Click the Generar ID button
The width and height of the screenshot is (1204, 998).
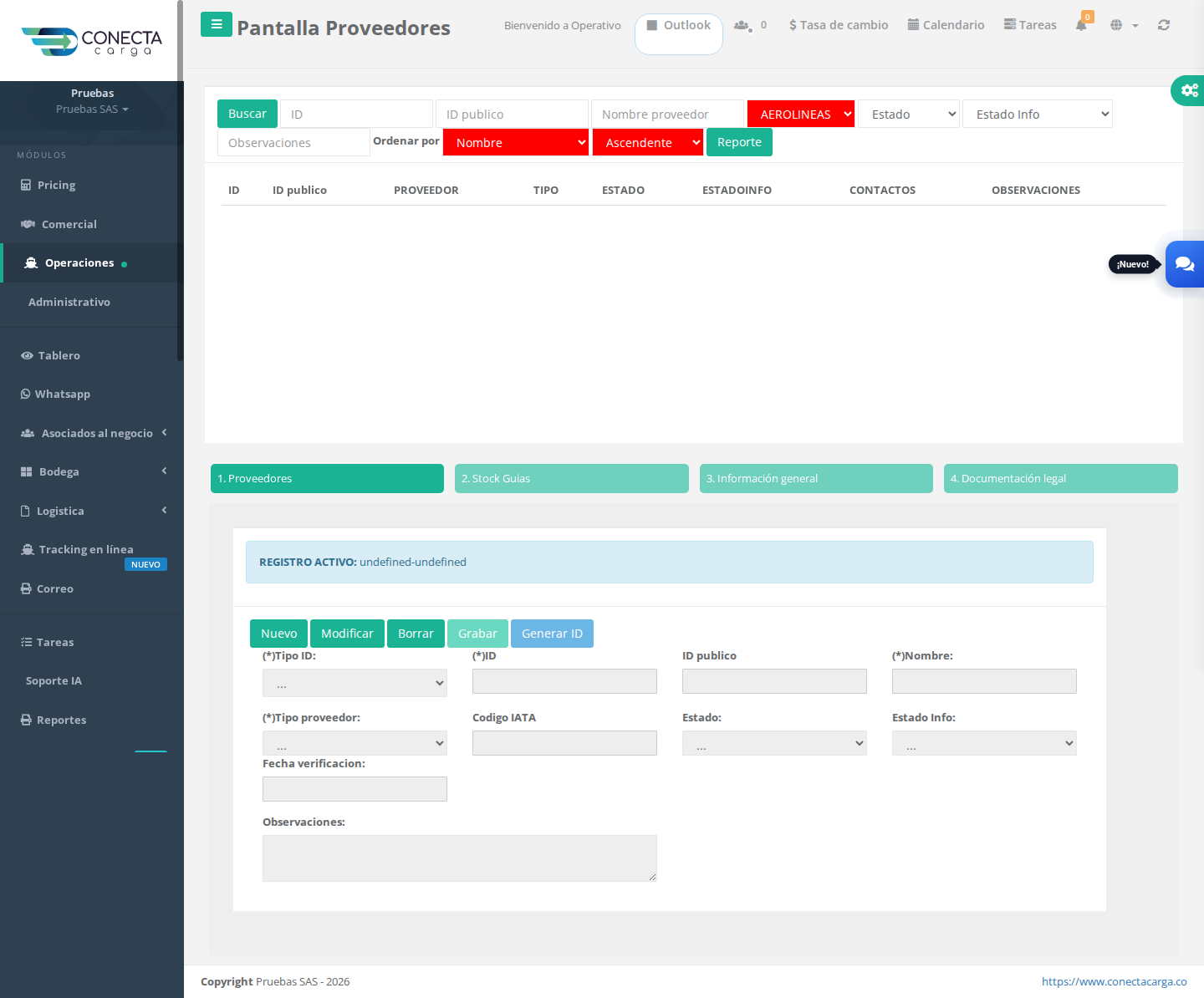pos(552,634)
